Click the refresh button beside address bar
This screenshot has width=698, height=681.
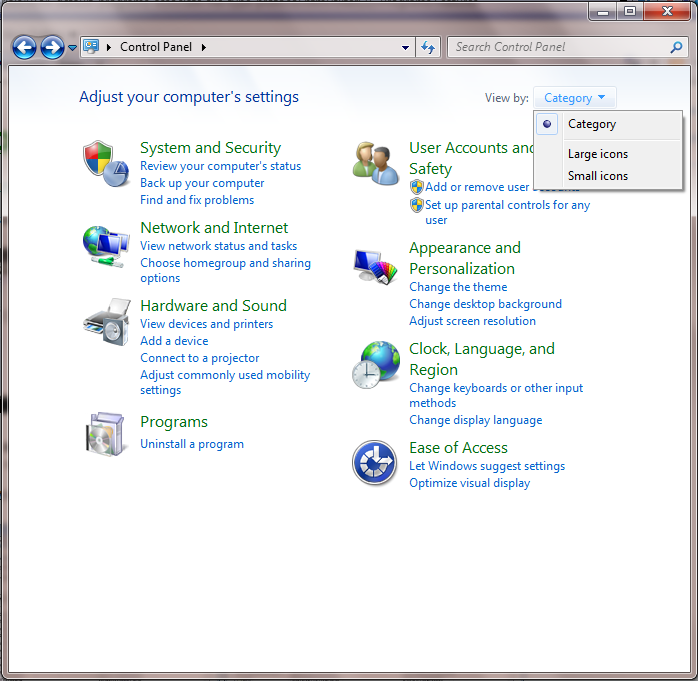pos(428,47)
